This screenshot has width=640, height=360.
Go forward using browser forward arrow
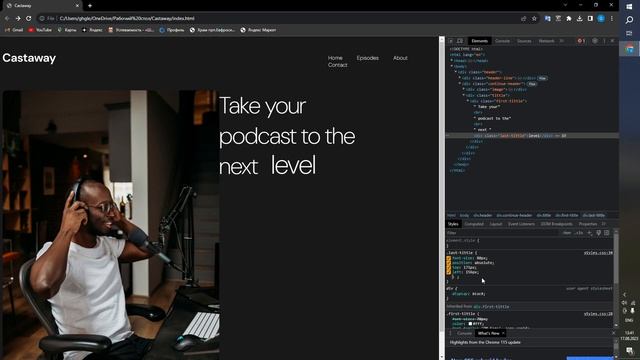pos(18,18)
